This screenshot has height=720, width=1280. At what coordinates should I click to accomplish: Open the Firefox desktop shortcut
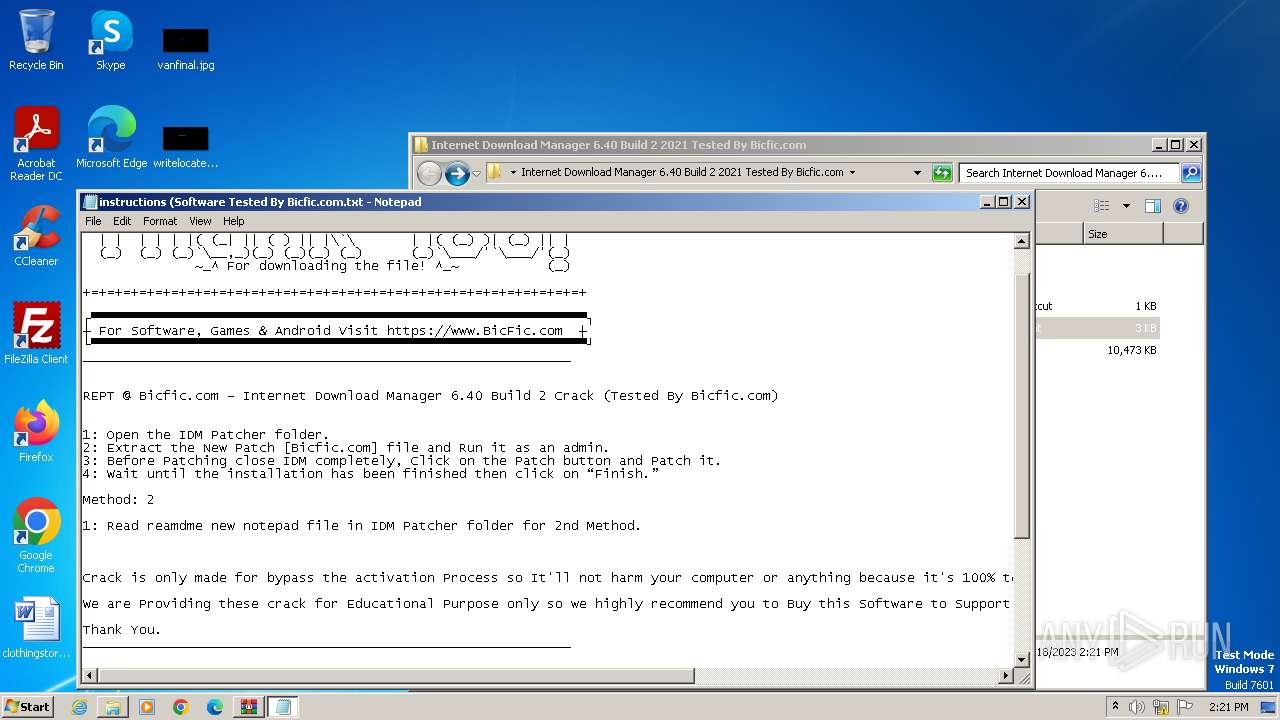[x=36, y=431]
